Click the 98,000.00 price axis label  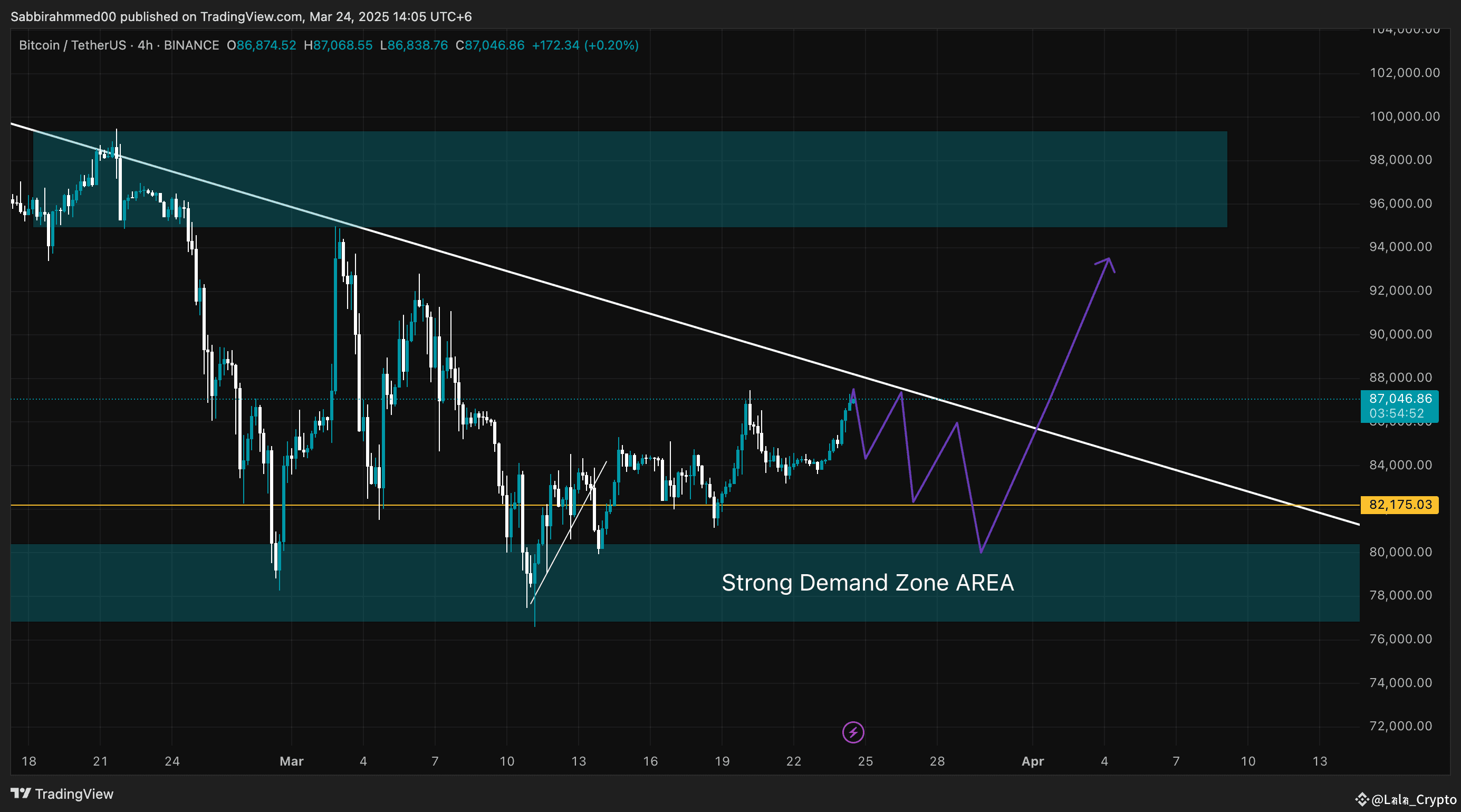point(1400,160)
